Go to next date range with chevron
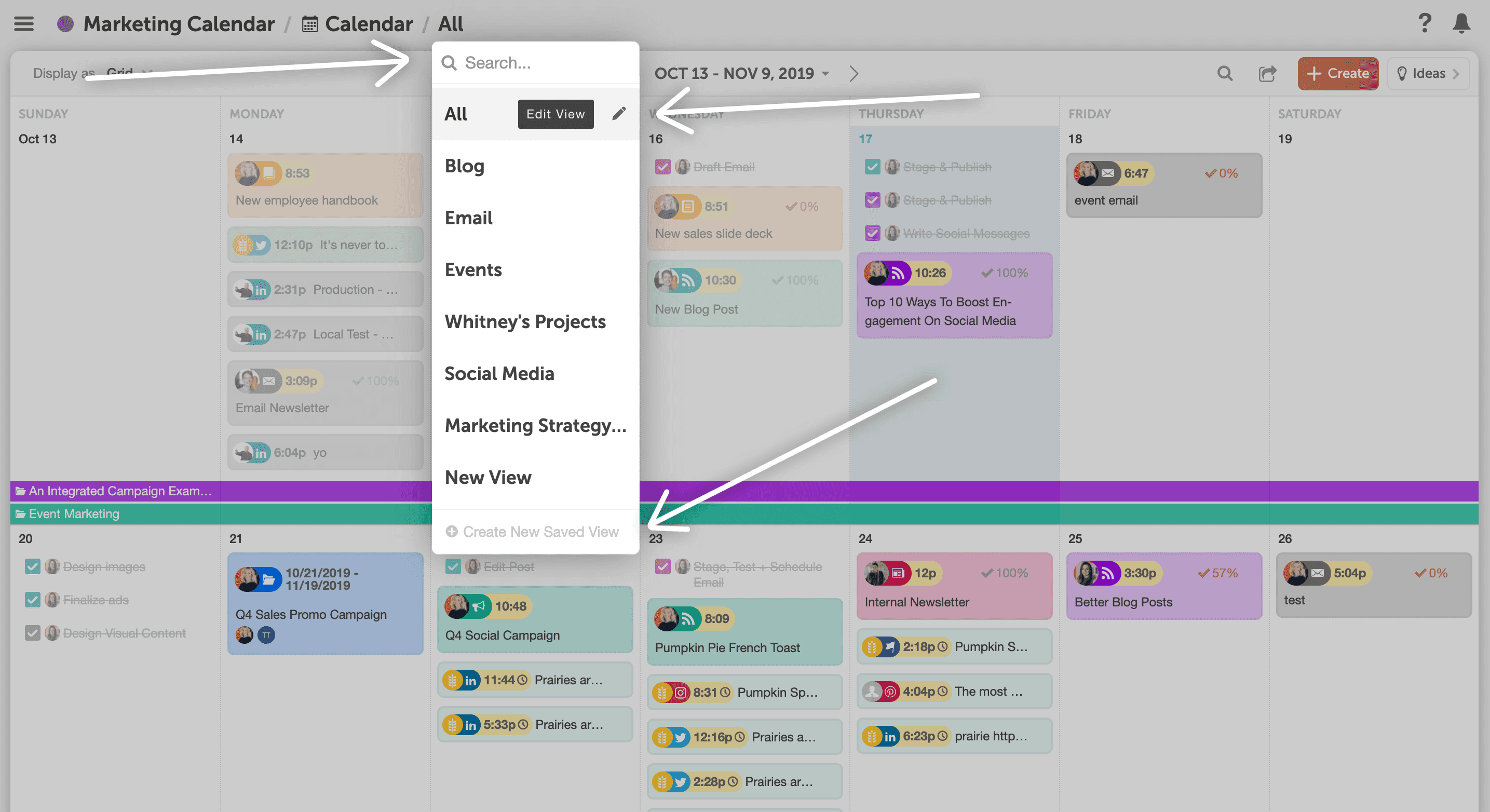1490x812 pixels. point(854,73)
